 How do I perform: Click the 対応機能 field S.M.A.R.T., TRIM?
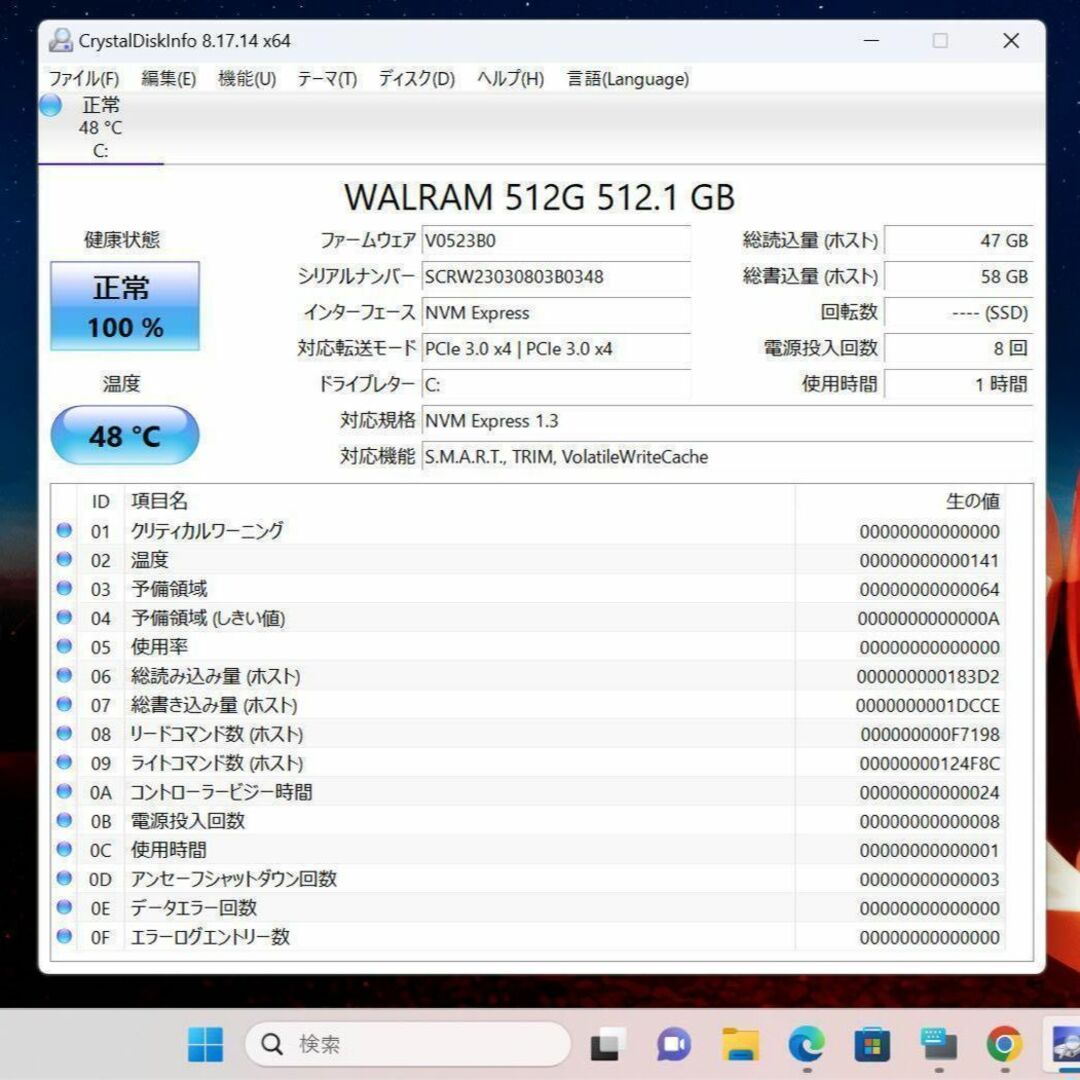click(x=727, y=457)
